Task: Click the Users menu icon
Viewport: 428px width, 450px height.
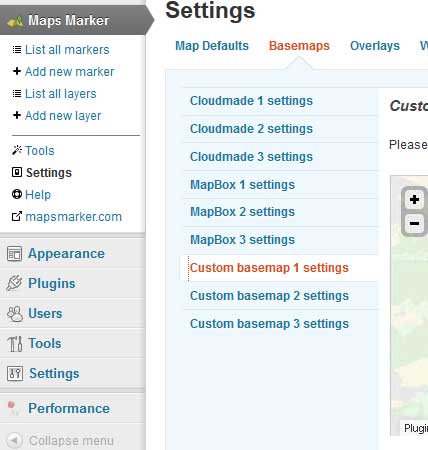Action: point(15,314)
